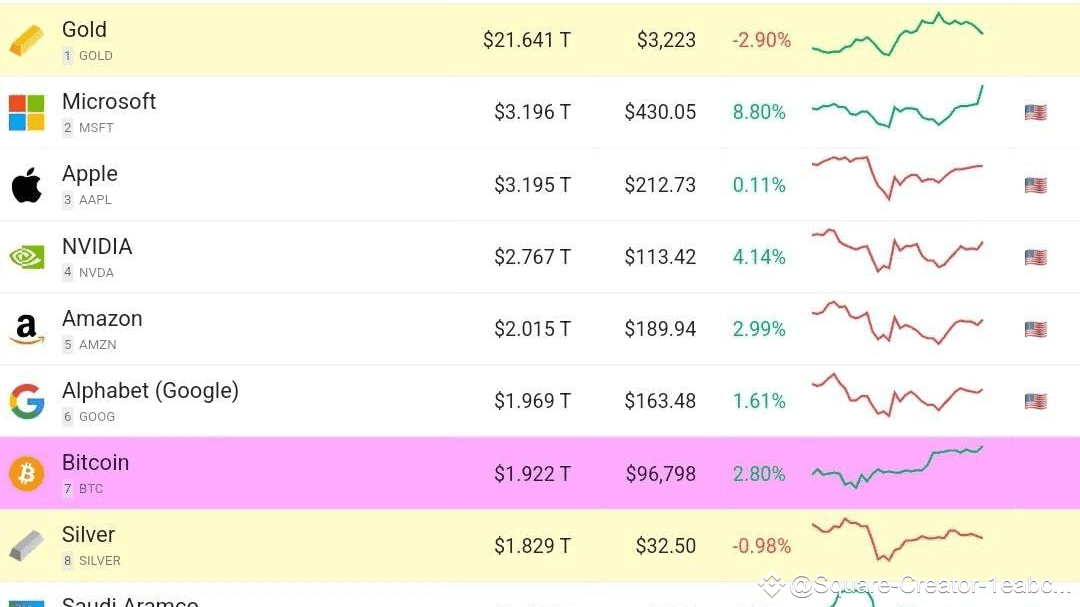Click Amazon's $2.015 T market cap

pos(532,329)
